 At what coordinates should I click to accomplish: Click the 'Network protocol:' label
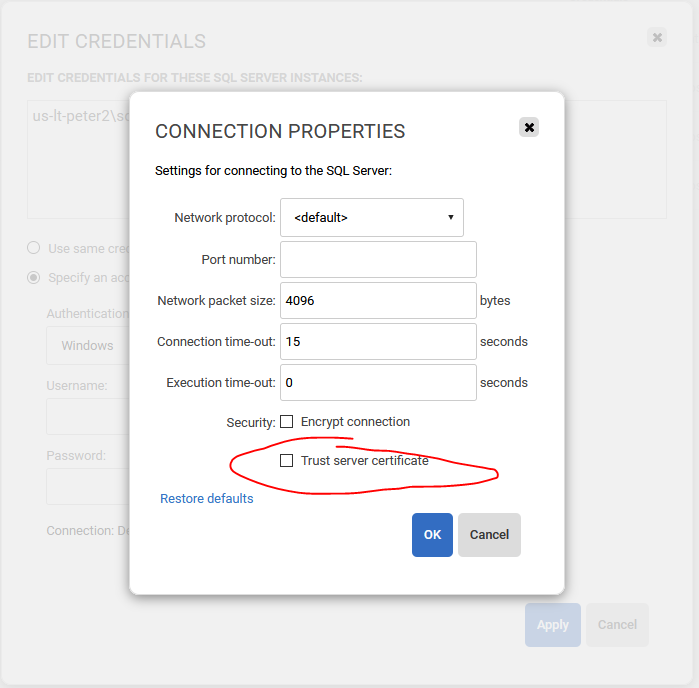[x=225, y=218]
